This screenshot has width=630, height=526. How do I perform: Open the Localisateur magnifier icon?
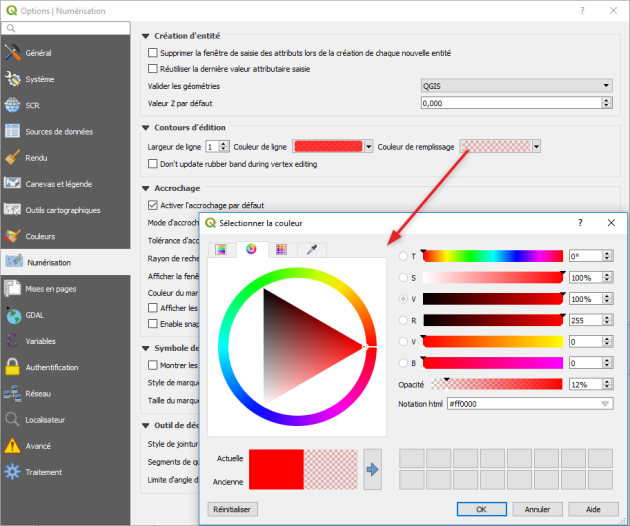(x=12, y=420)
